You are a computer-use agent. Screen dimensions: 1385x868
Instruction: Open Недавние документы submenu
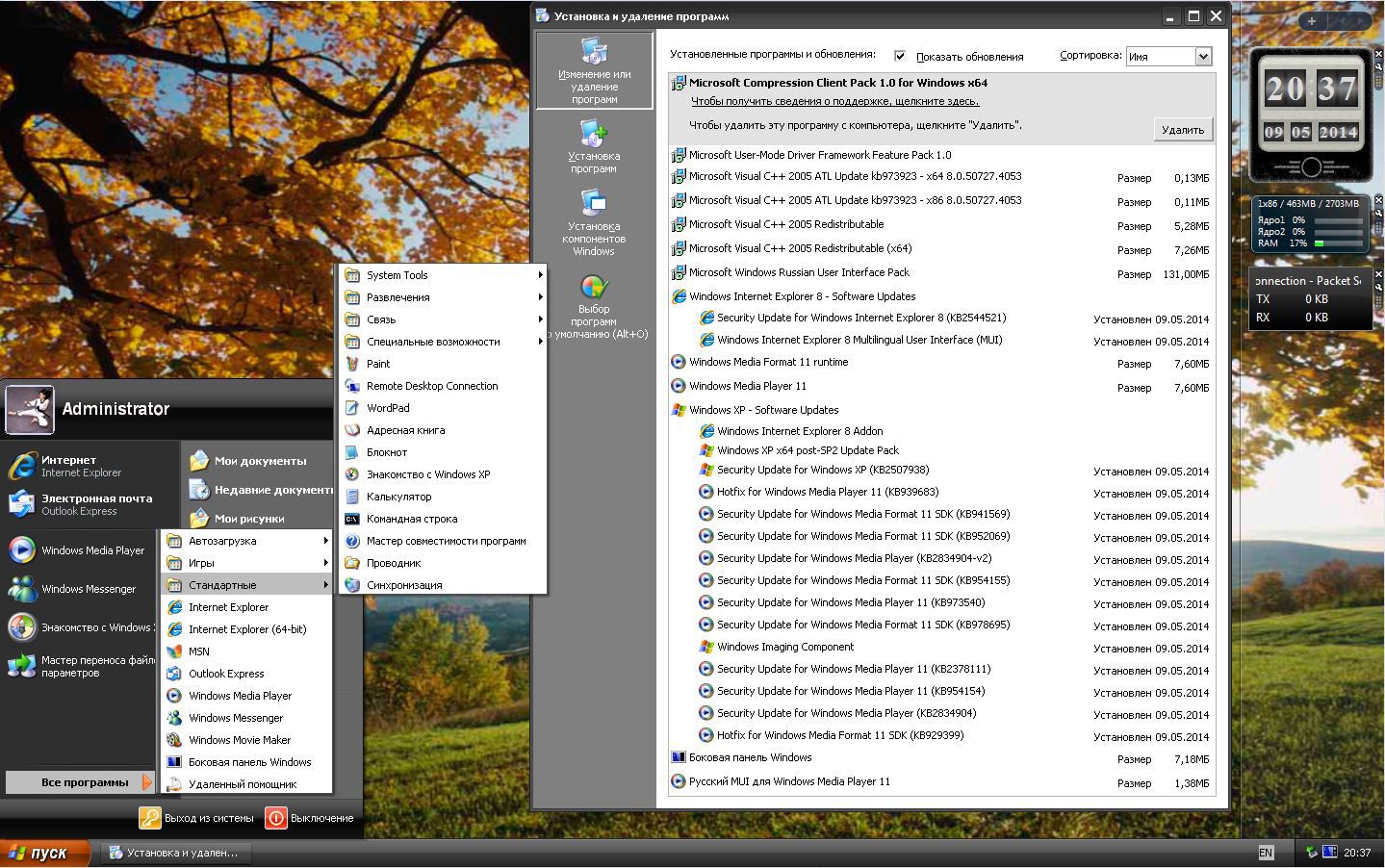(260, 490)
